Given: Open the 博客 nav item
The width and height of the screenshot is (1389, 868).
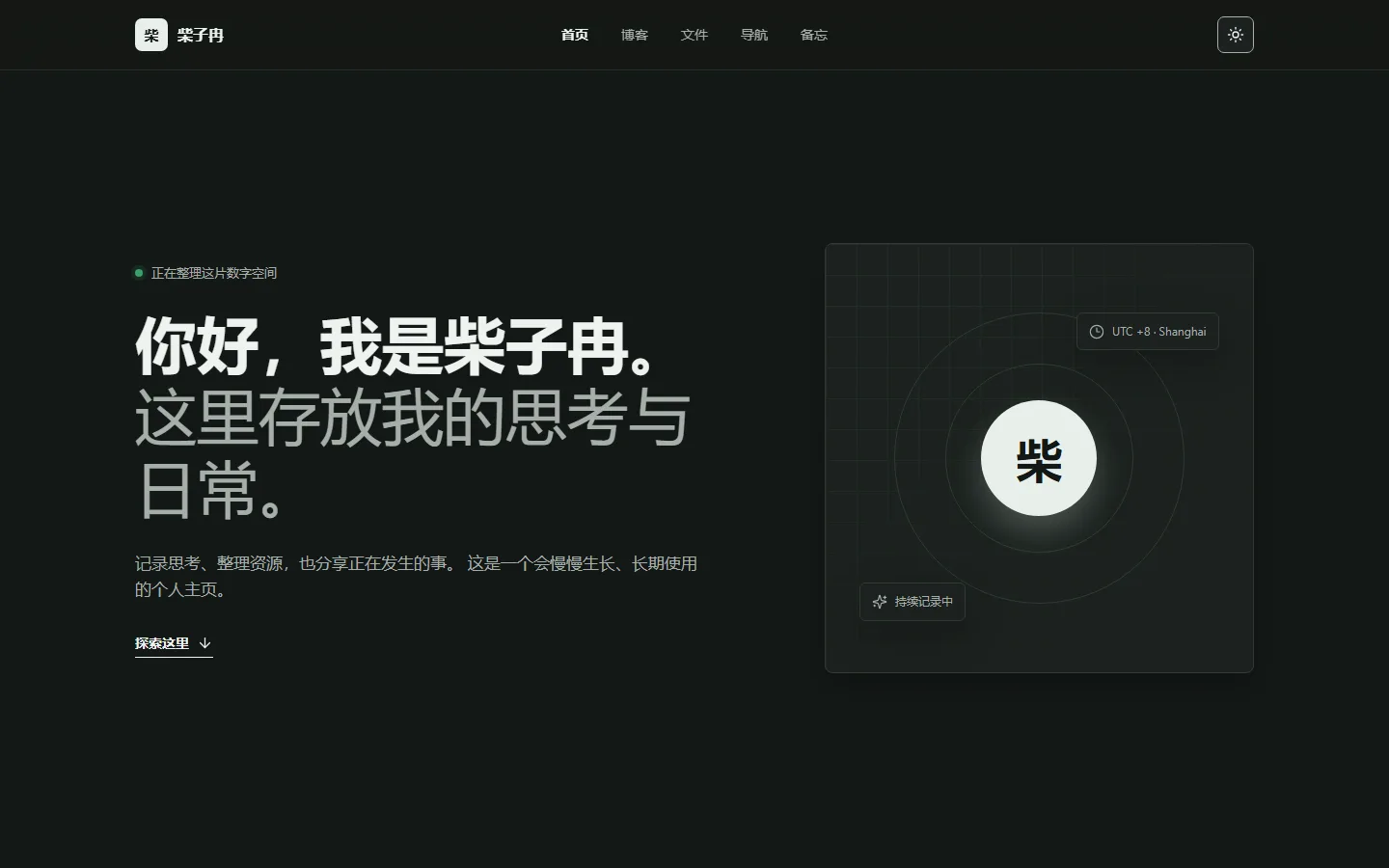Looking at the screenshot, I should click(635, 35).
